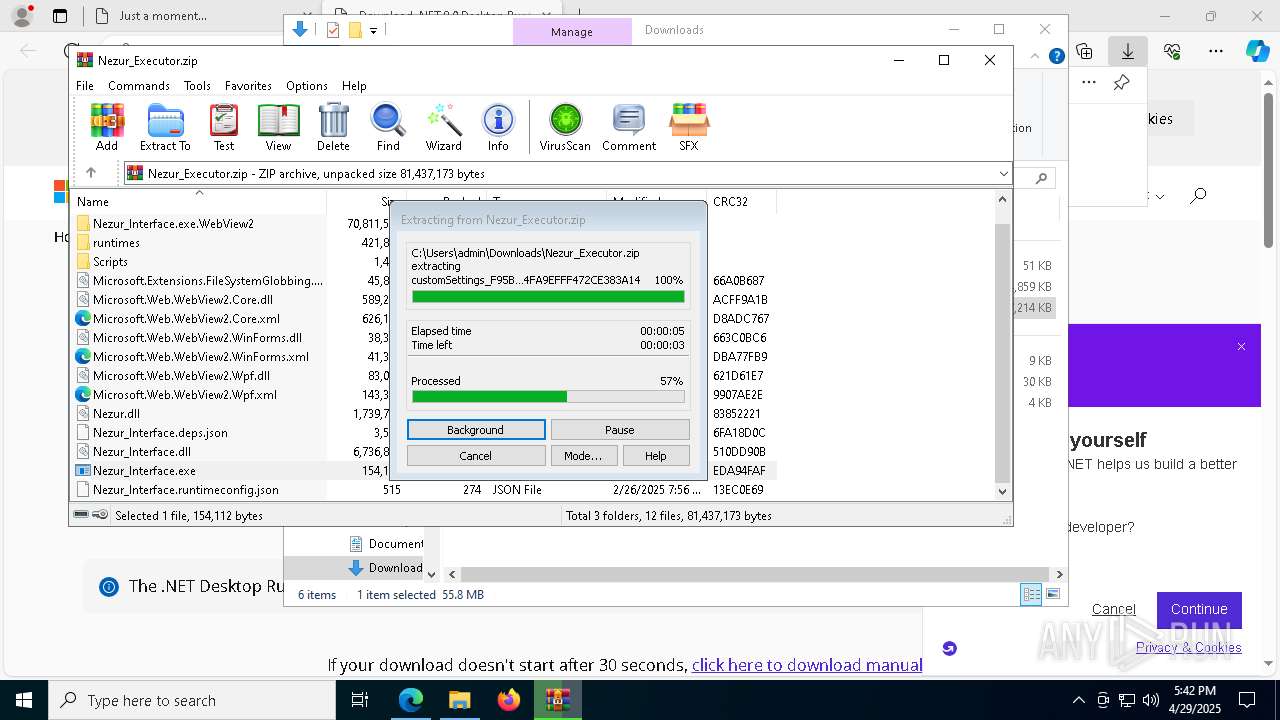Select Nezur_Interface.deps.json file
This screenshot has height=720, width=1280.
(160, 433)
